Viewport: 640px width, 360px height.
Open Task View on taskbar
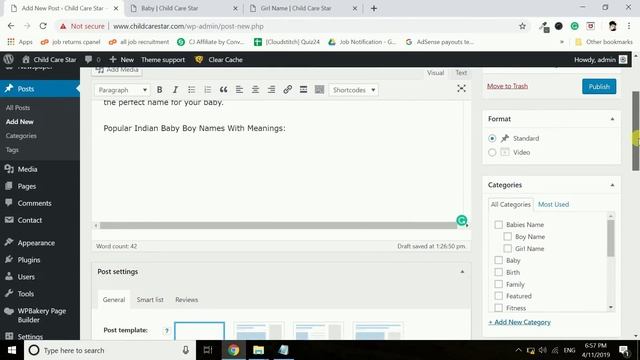[x=208, y=350]
